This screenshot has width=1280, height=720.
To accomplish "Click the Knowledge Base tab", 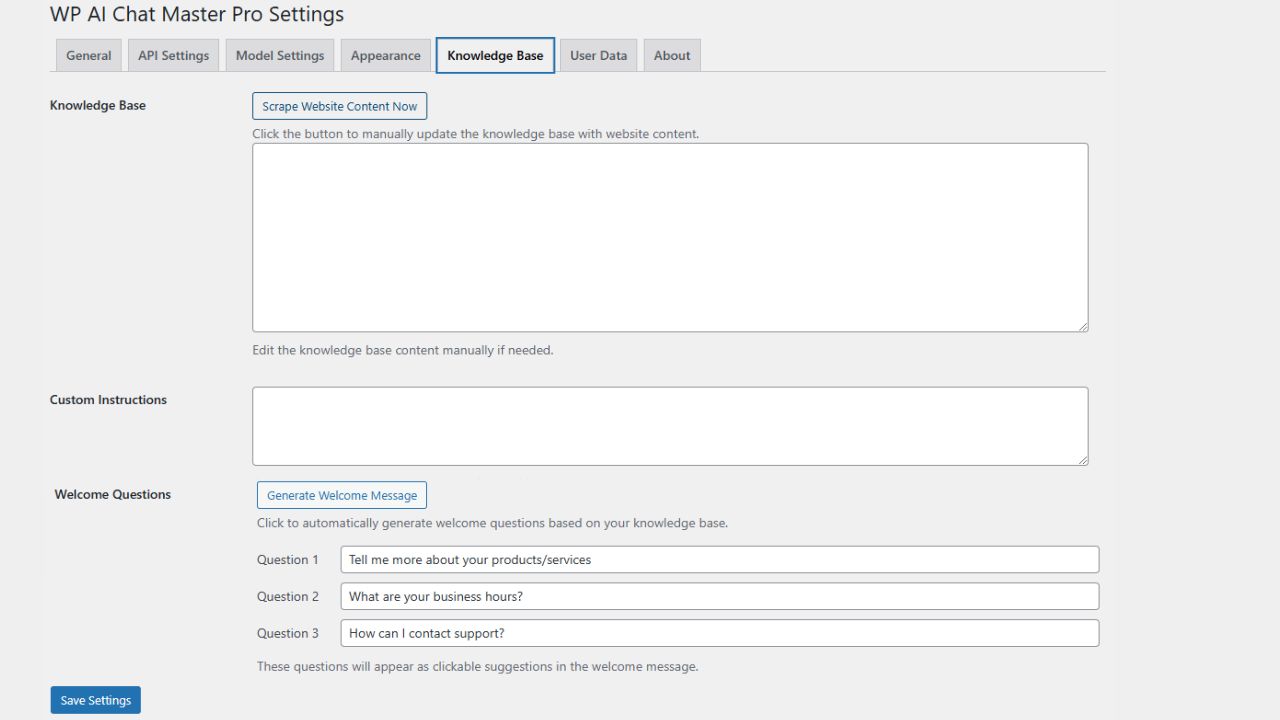I will 495,55.
